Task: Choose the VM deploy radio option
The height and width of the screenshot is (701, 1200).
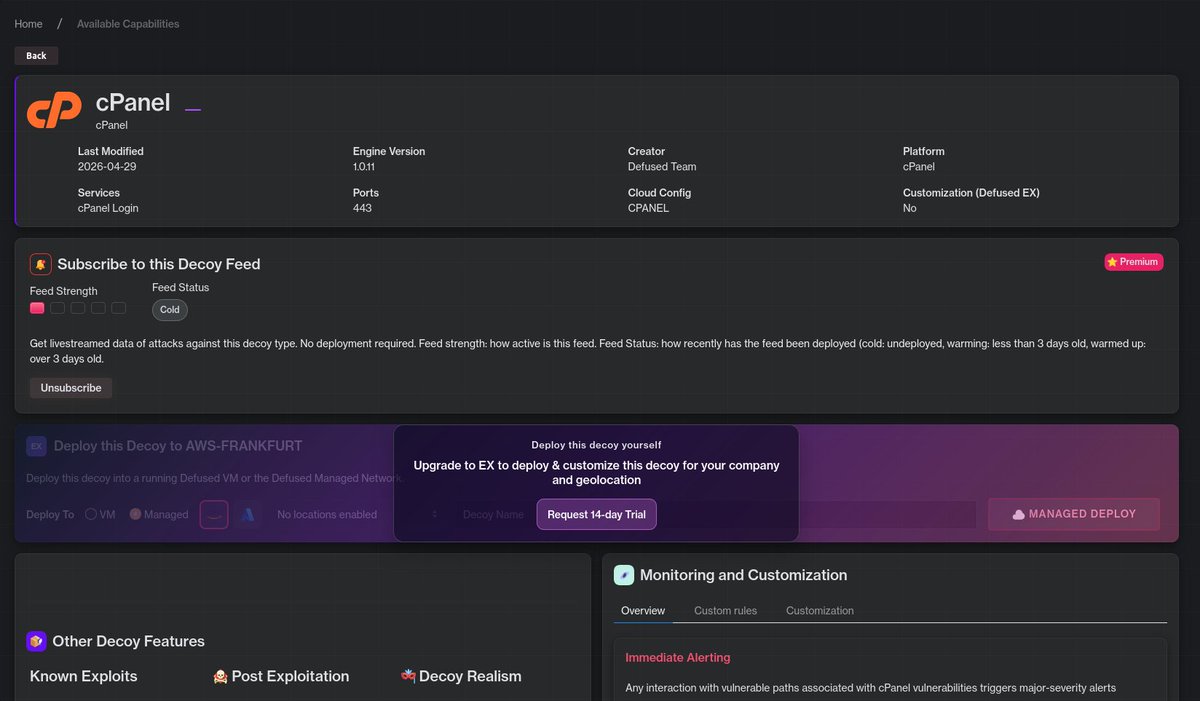Action: click(x=91, y=514)
